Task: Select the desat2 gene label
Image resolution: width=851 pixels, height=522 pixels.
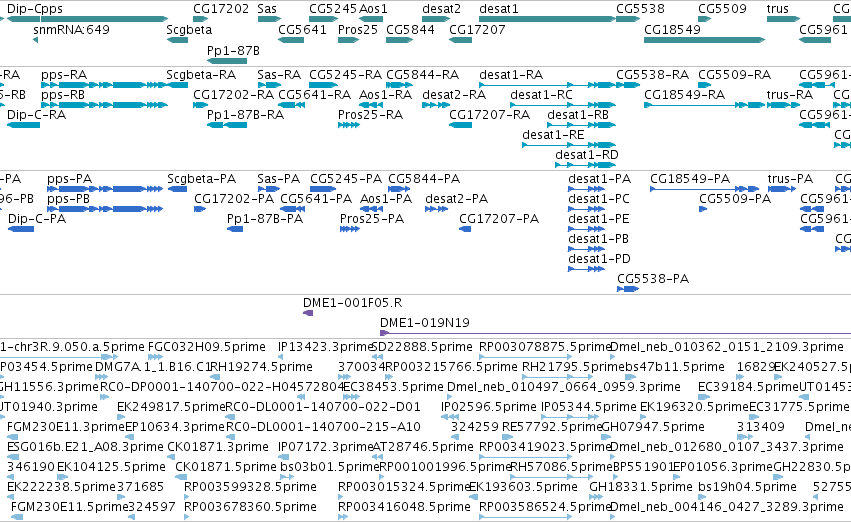Action: coord(441,9)
